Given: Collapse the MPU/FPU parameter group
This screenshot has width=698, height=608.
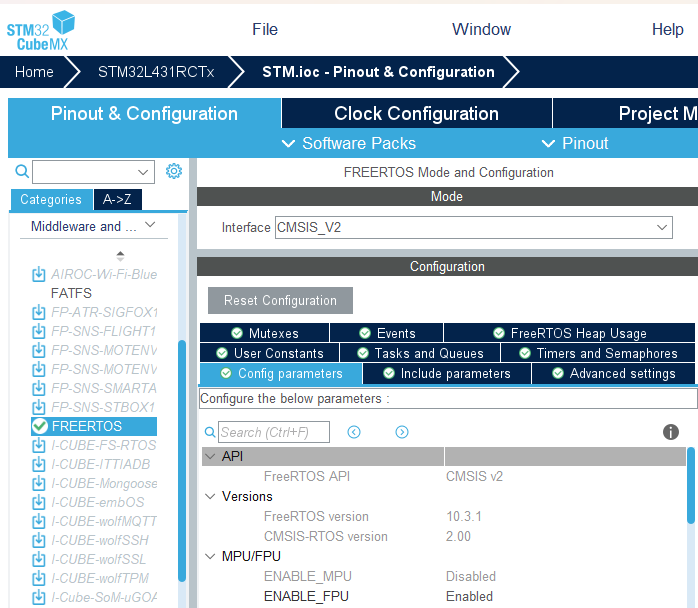Looking at the screenshot, I should pos(210,556).
